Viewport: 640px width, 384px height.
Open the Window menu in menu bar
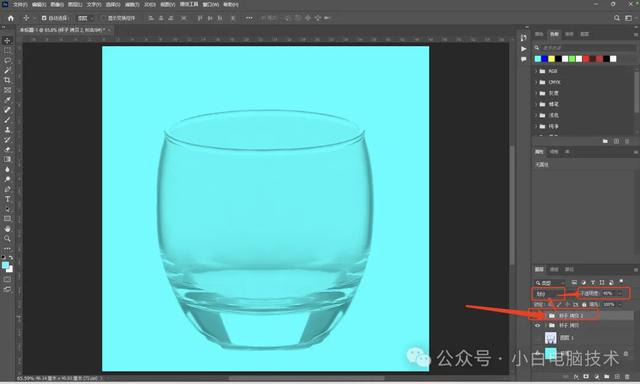coord(211,4)
